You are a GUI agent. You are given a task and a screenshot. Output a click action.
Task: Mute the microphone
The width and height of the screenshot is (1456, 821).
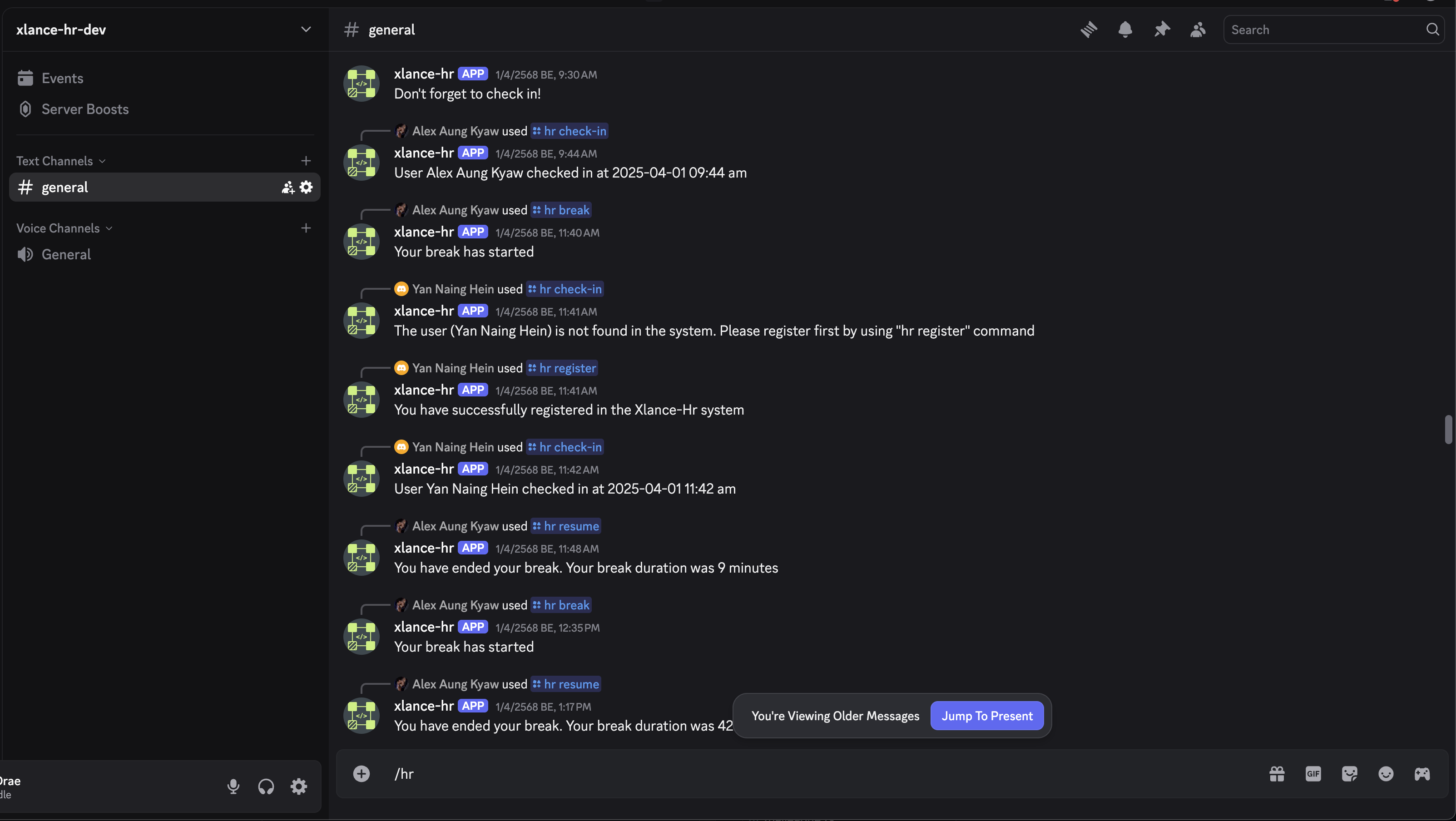[x=233, y=786]
